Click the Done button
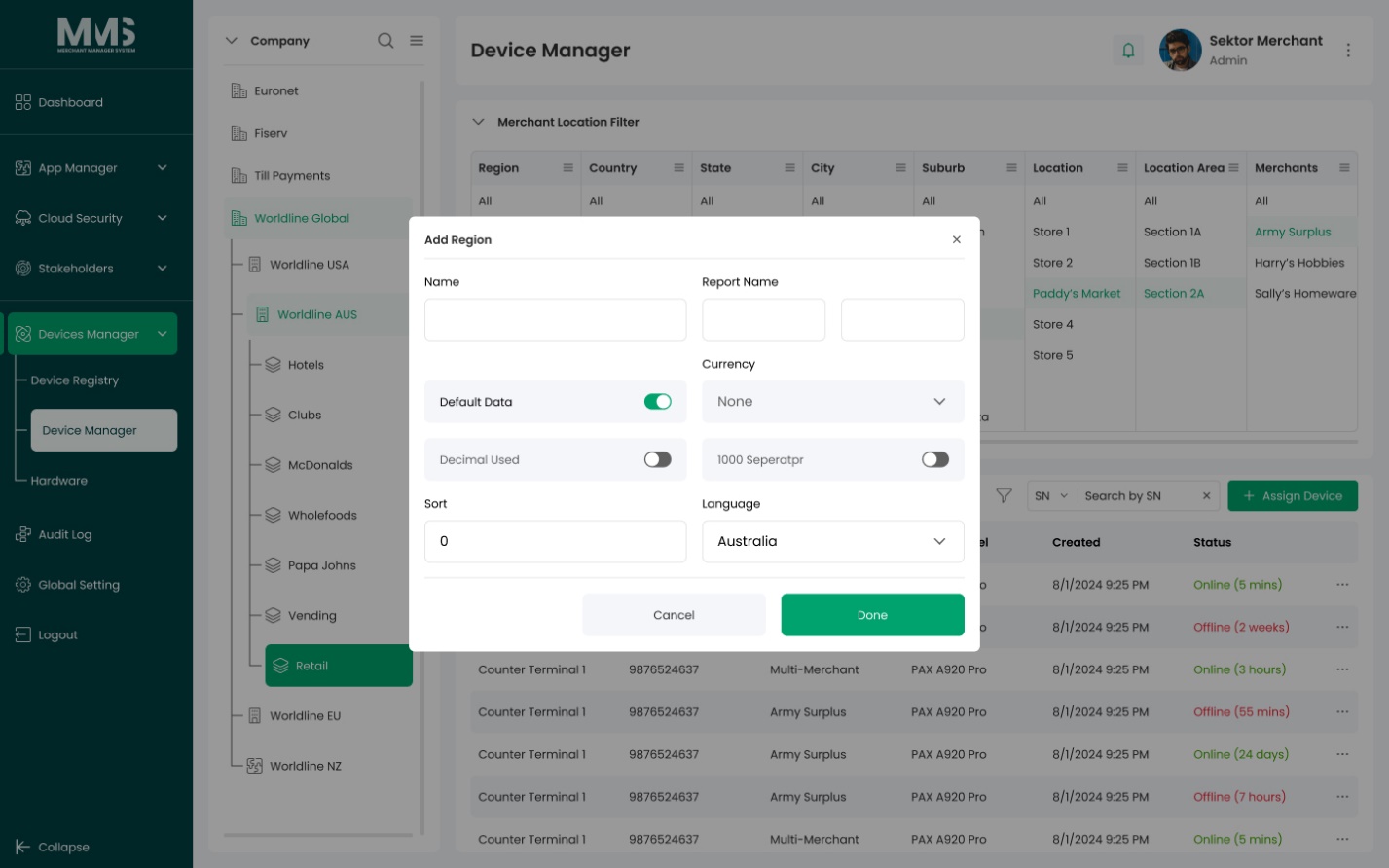The height and width of the screenshot is (868, 1389). pyautogui.click(x=873, y=615)
